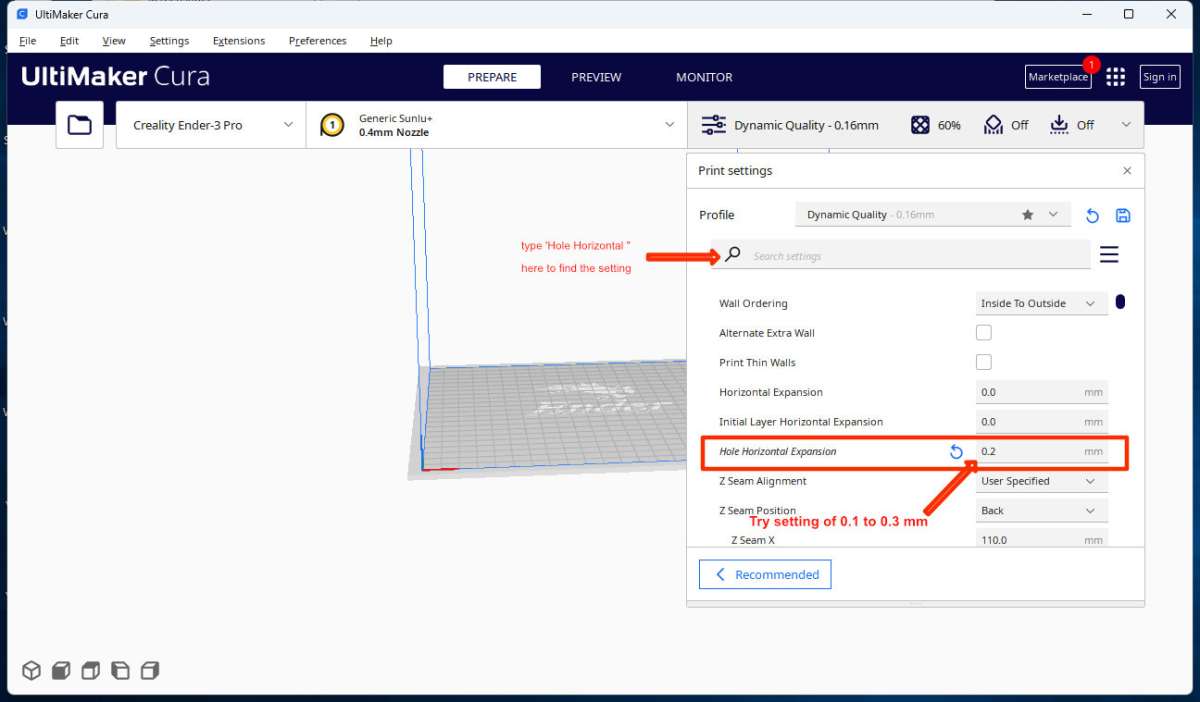Close the Print settings panel
This screenshot has width=1200, height=702.
point(1127,171)
